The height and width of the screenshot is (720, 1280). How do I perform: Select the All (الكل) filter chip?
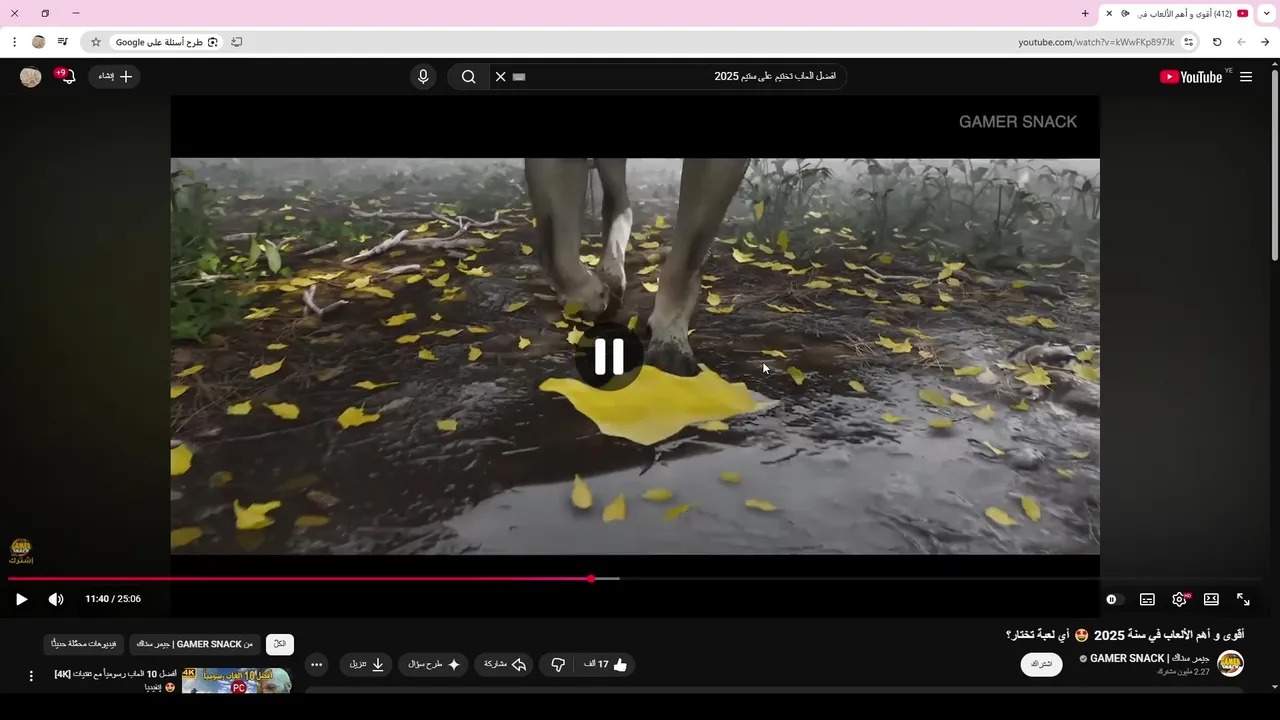[280, 644]
